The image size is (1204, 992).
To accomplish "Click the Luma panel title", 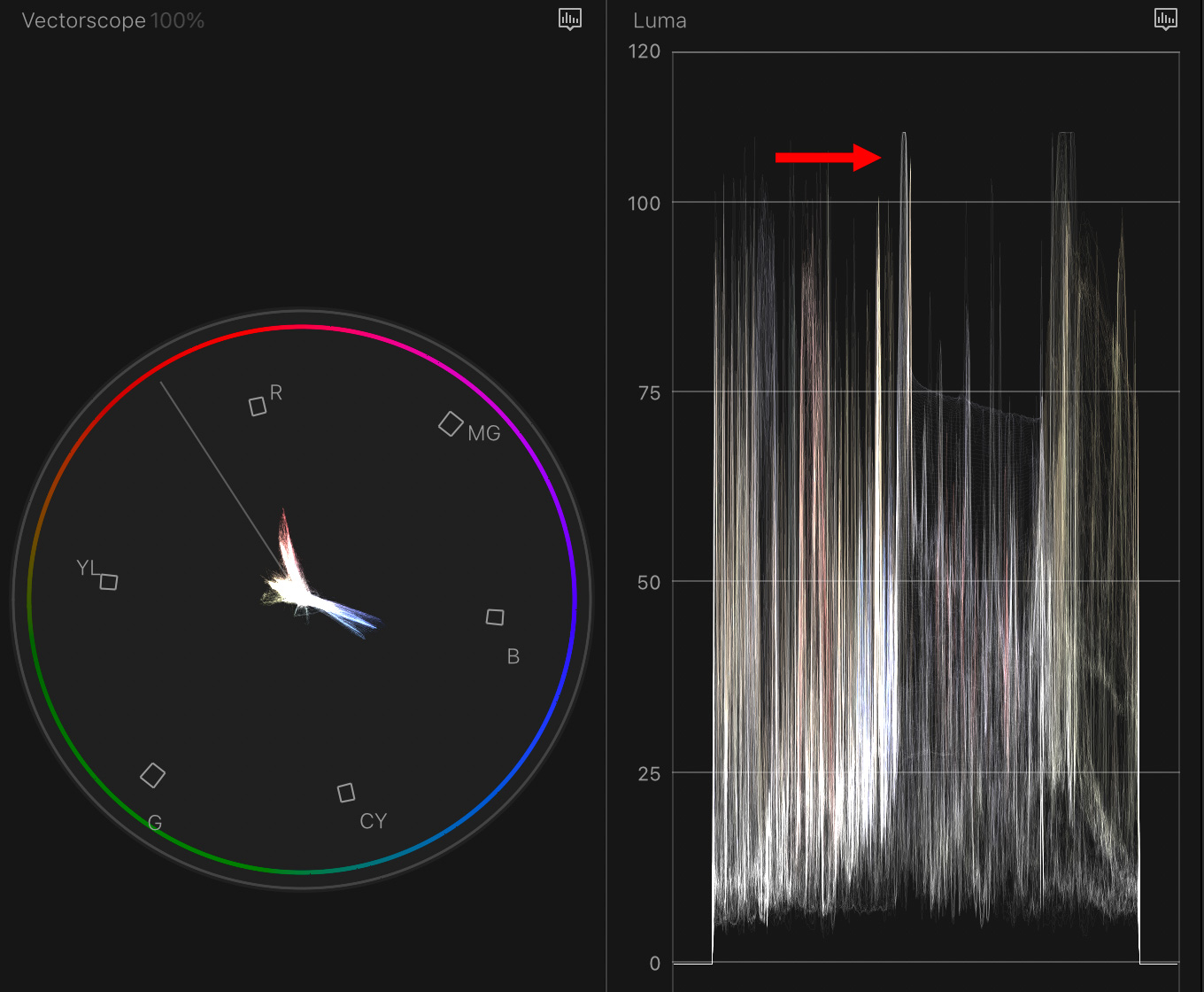I will (660, 21).
